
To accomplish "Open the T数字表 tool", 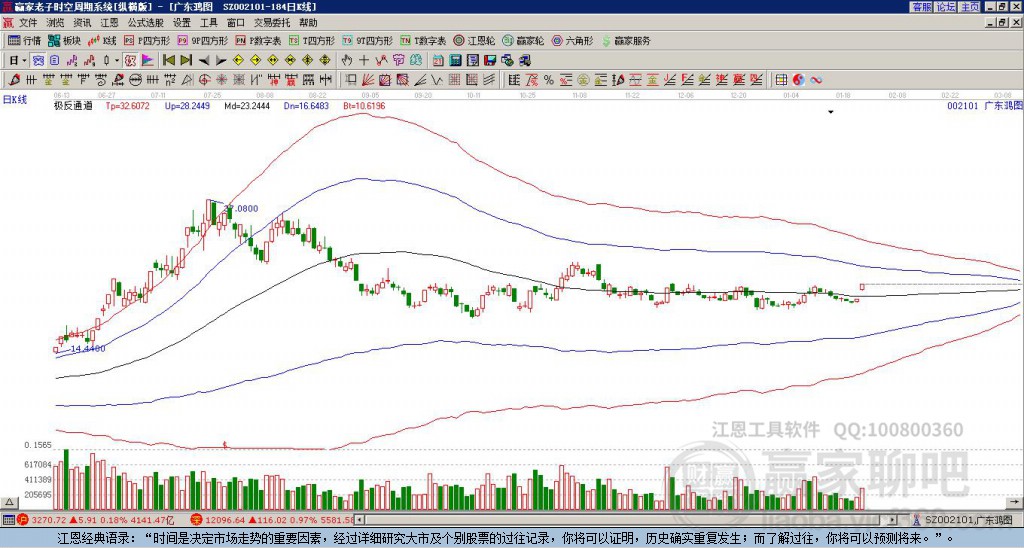I will [423, 40].
